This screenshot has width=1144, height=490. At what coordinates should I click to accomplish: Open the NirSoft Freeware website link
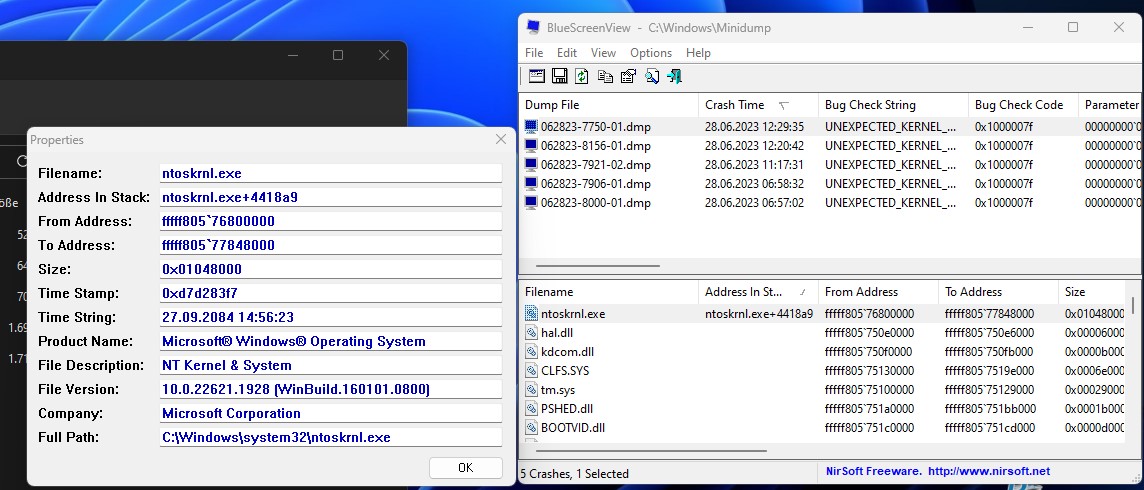click(x=938, y=471)
